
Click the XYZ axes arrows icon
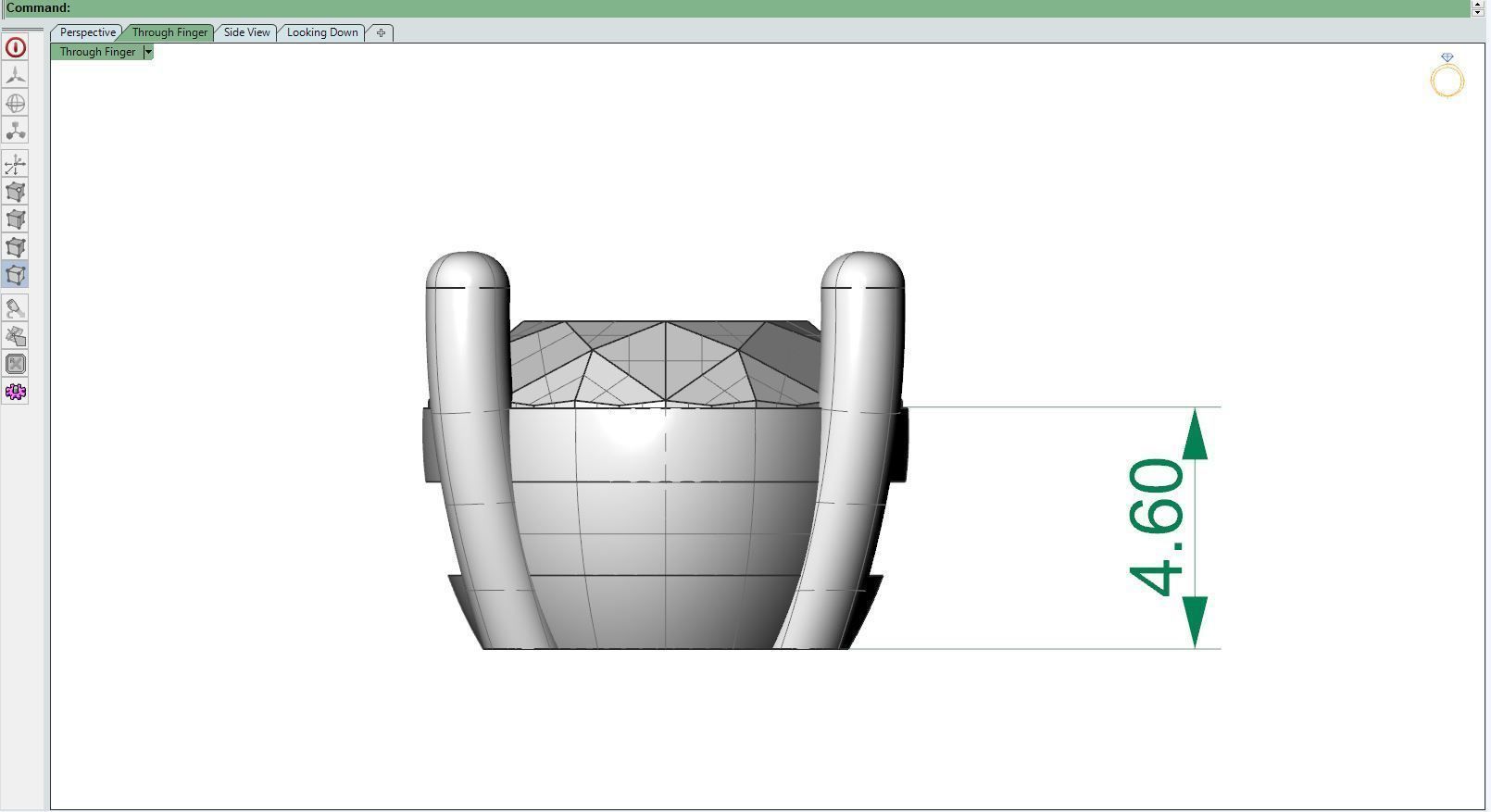click(16, 165)
